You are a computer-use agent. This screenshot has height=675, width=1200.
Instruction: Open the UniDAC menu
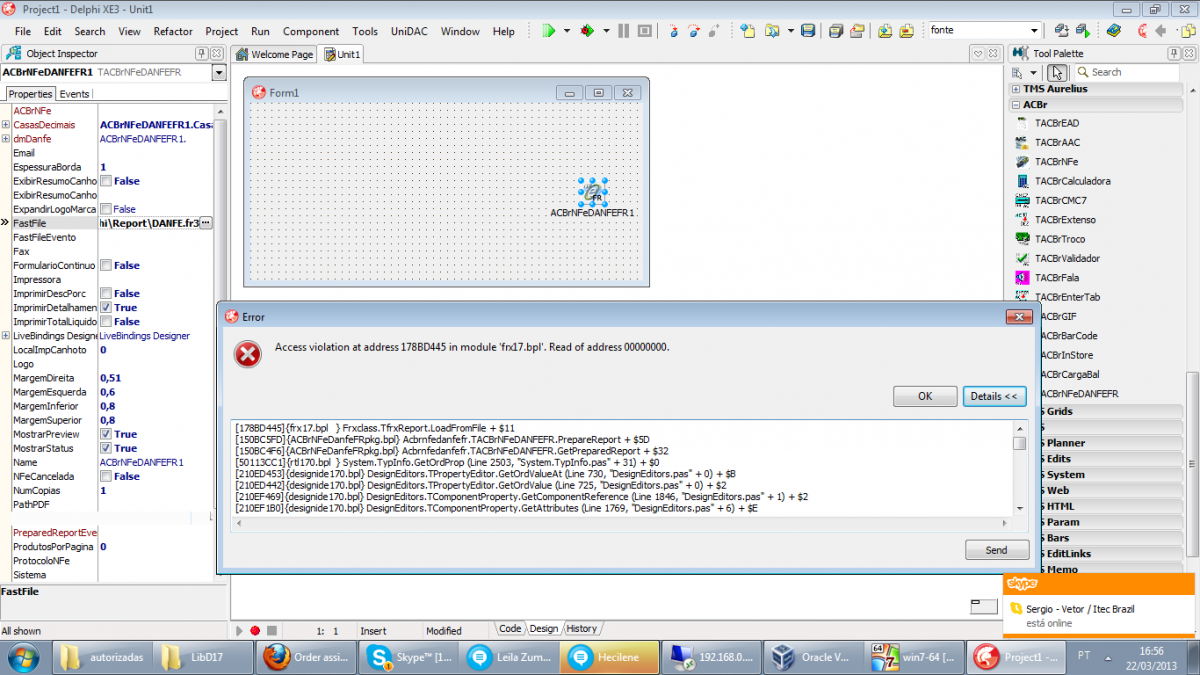pos(409,31)
